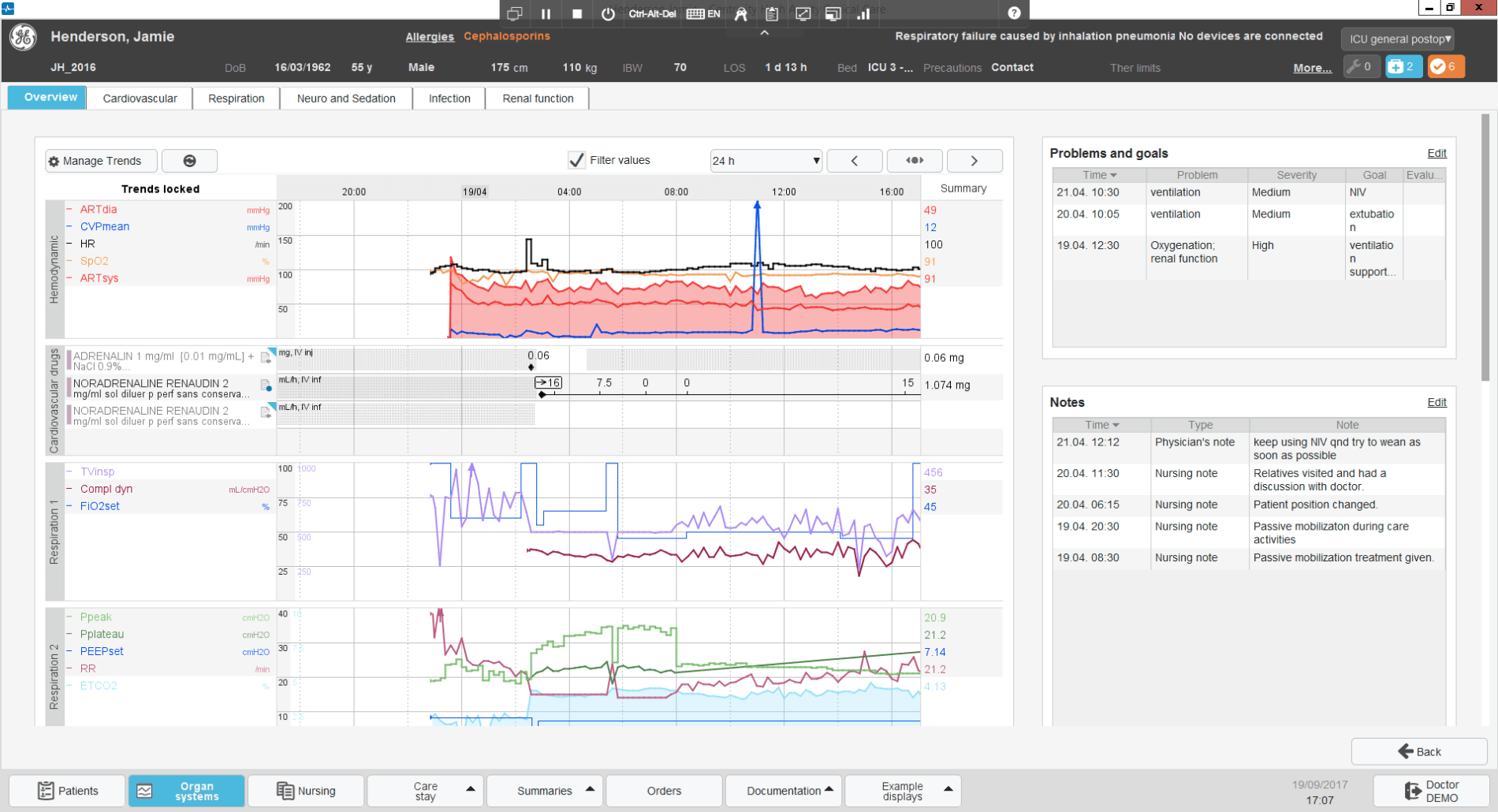
Task: Click the center time range icon
Action: click(915, 161)
